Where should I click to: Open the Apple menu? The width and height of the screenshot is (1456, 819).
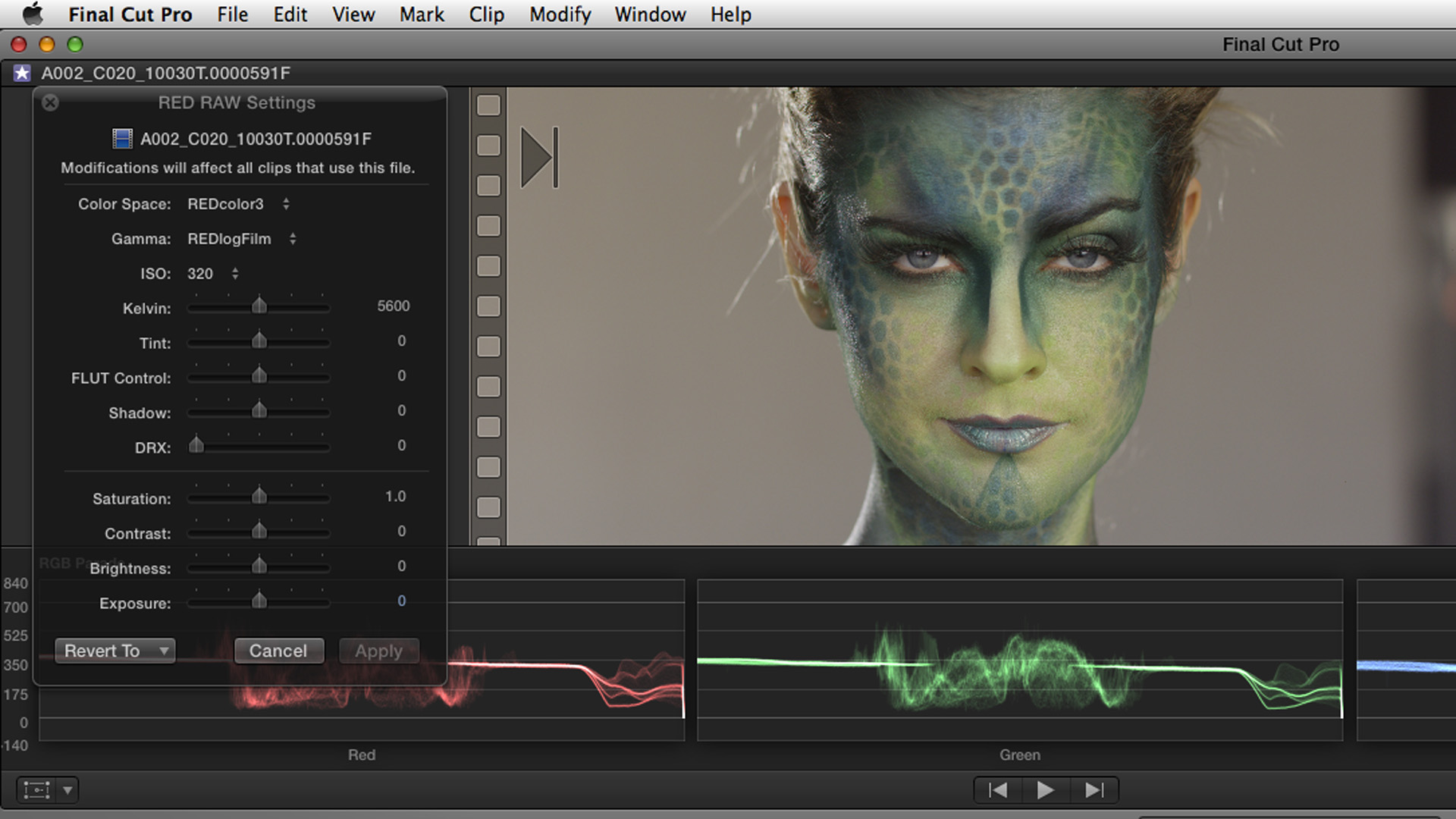[x=32, y=14]
